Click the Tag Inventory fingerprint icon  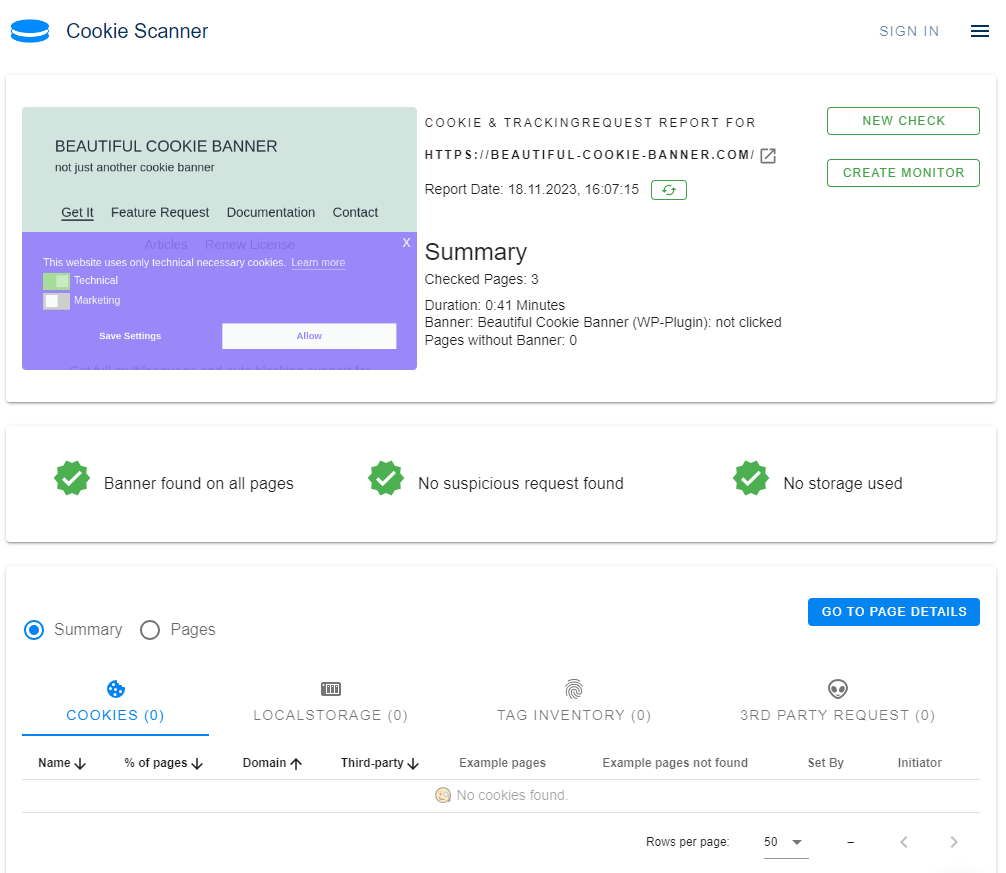click(573, 687)
